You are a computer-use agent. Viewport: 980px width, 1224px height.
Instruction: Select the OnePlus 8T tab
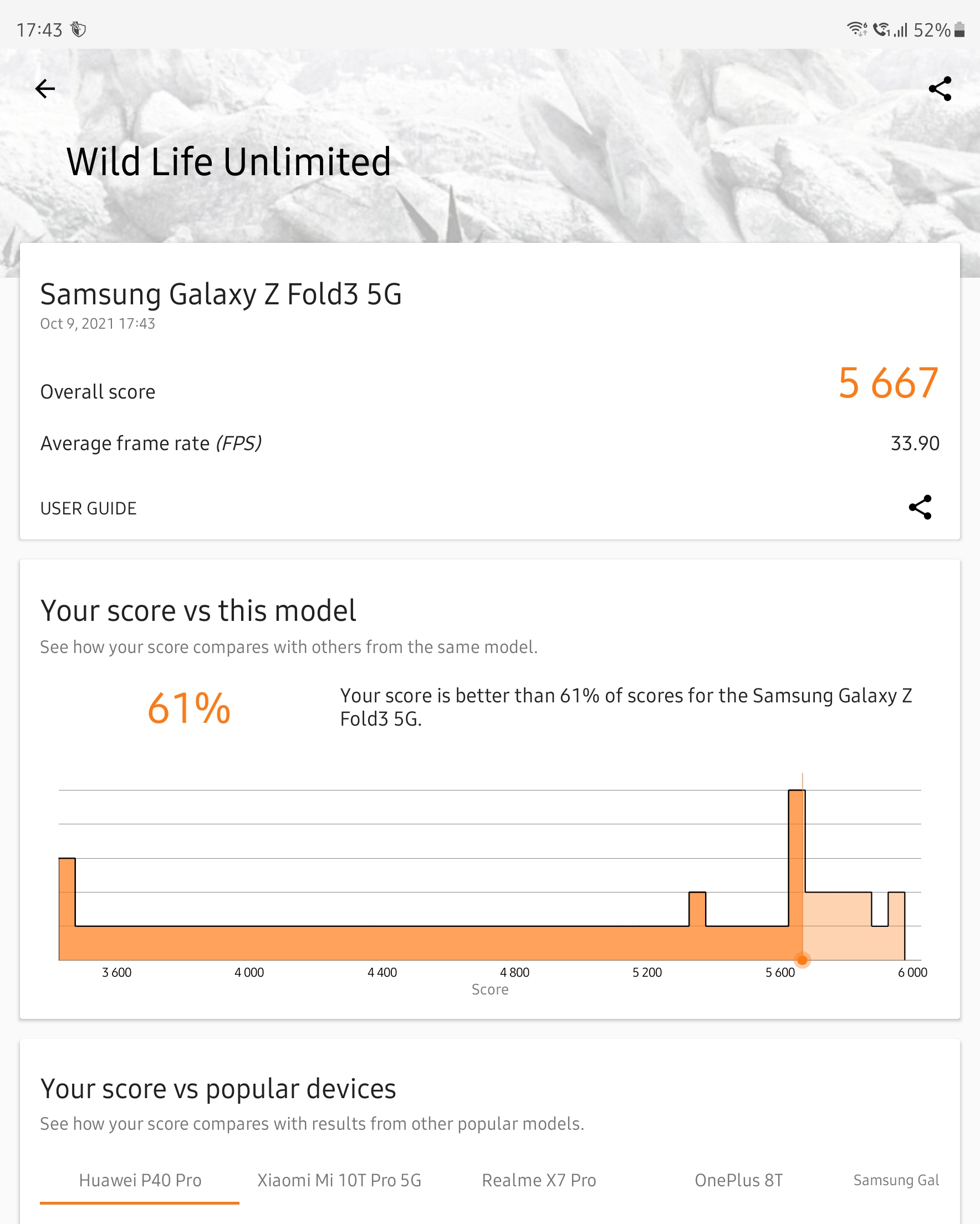tap(738, 1180)
